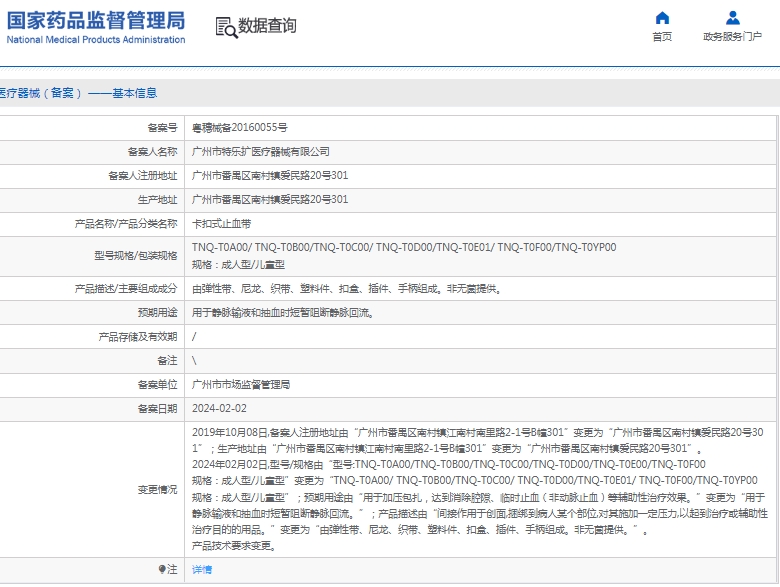
Task: Click the model line starting TNQ-T0A00
Action: point(404,247)
